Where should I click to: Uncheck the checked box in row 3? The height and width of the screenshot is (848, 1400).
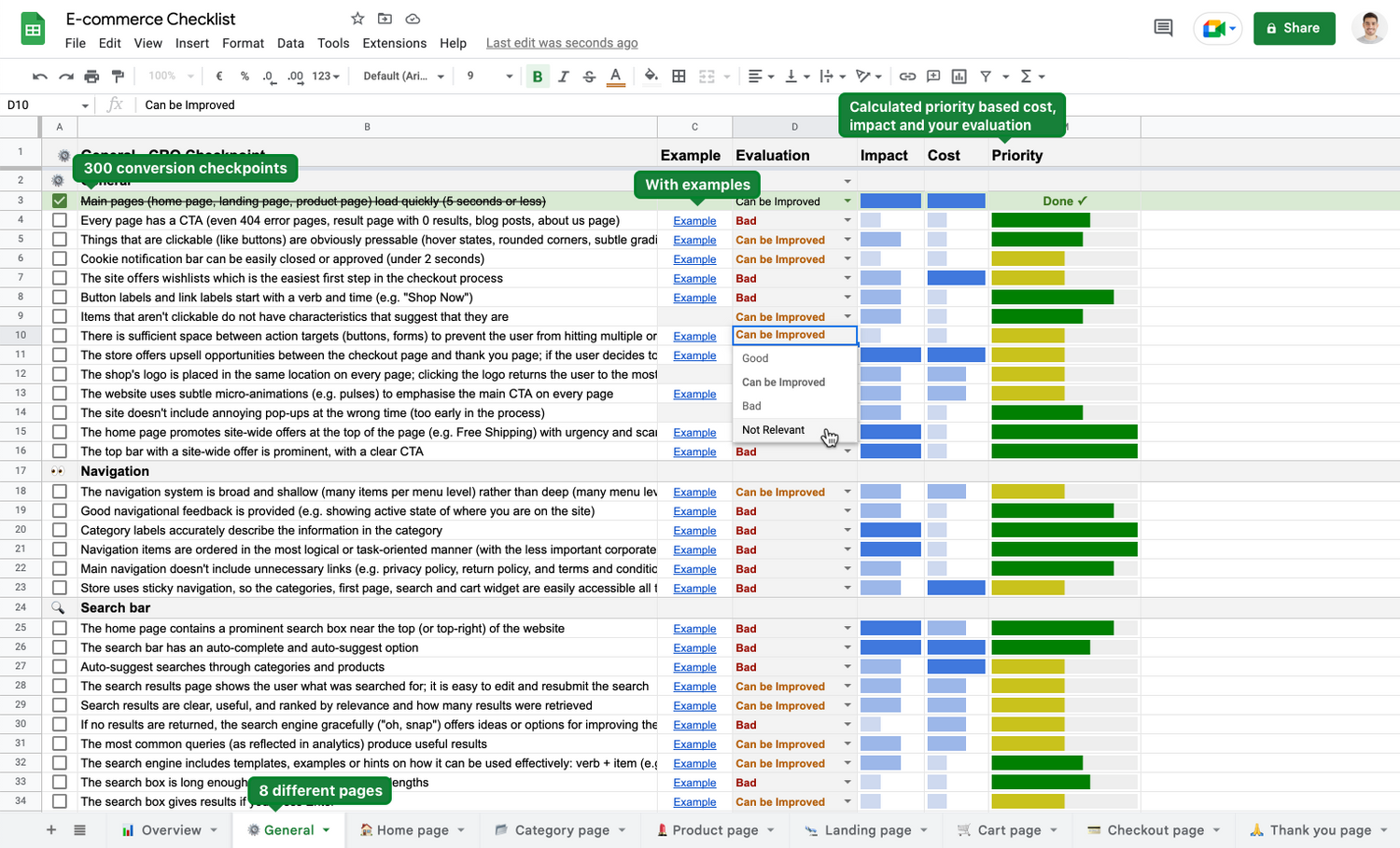tap(60, 202)
